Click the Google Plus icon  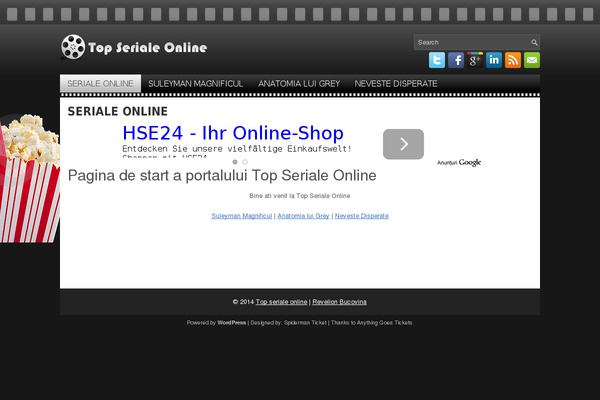[475, 60]
